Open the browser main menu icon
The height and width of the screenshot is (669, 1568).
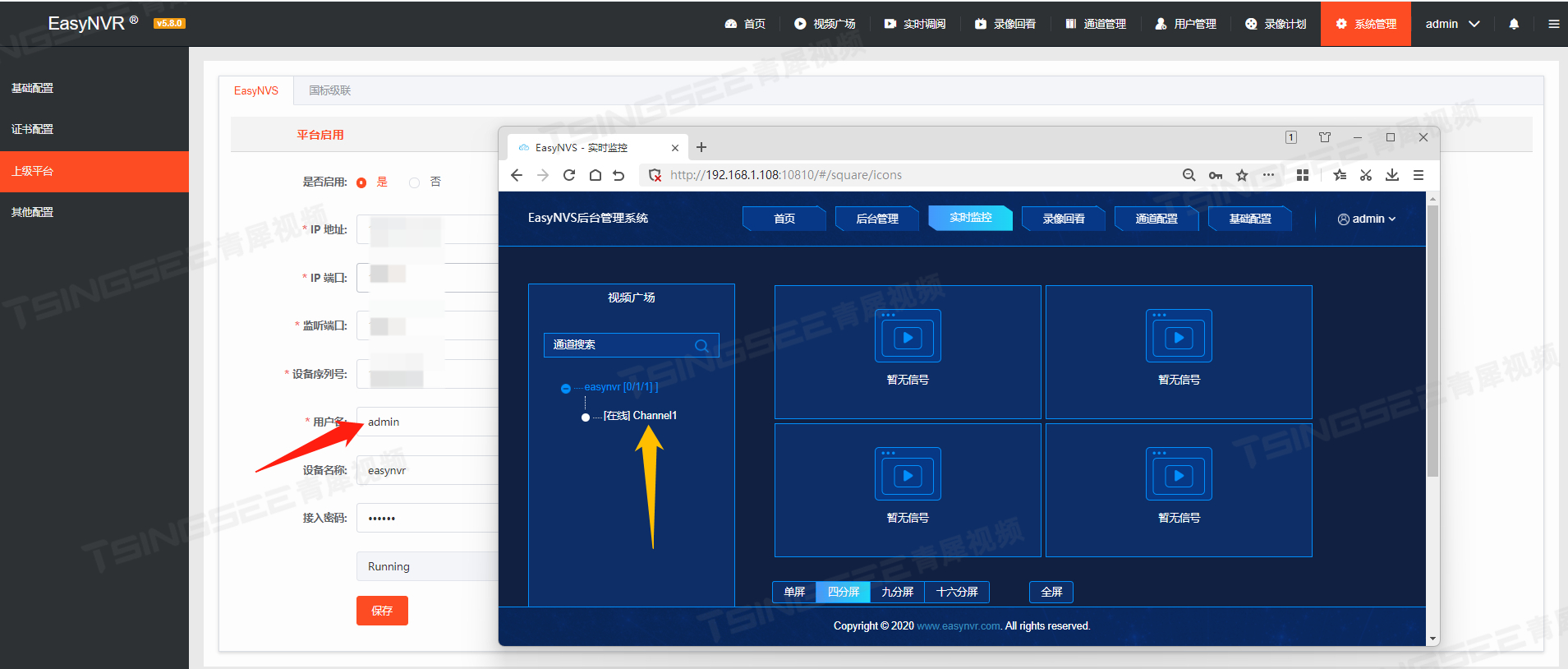tap(1419, 175)
